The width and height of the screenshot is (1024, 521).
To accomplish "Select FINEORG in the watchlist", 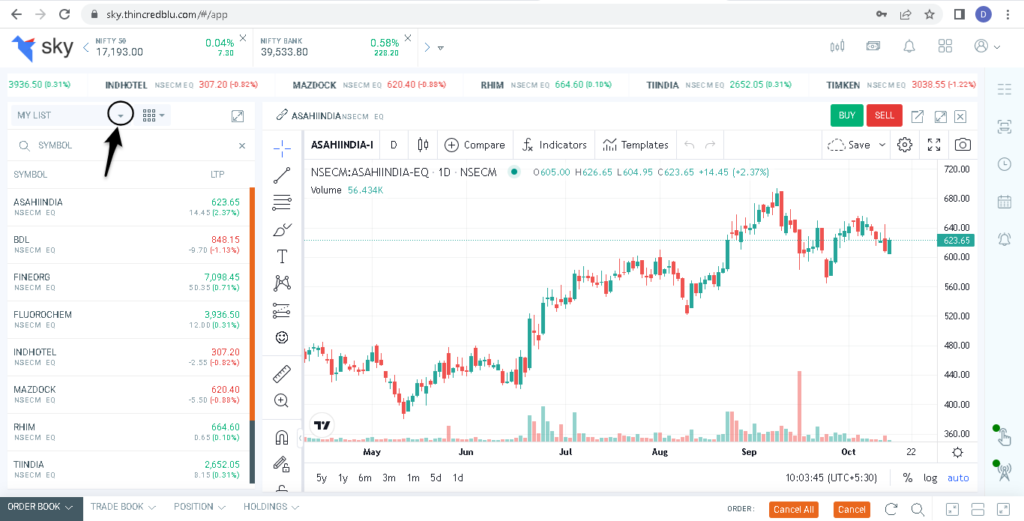I will [x=128, y=282].
